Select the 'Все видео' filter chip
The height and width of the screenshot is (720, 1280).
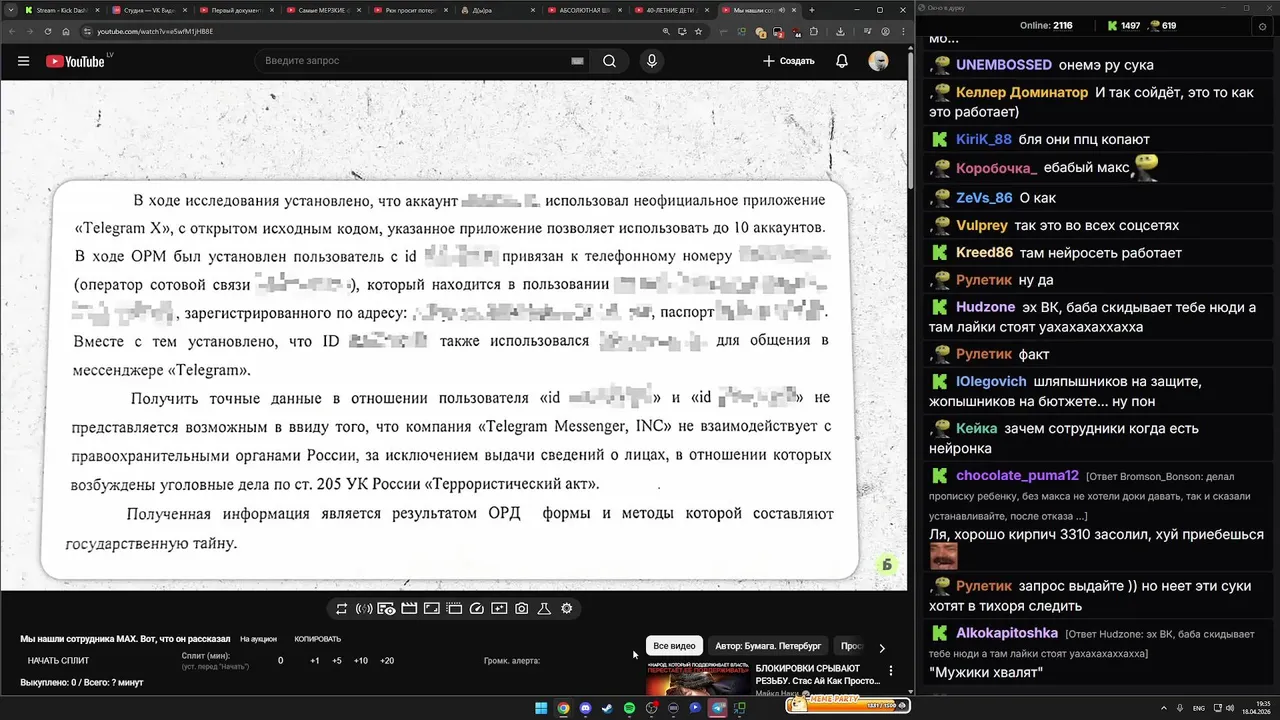coord(674,646)
